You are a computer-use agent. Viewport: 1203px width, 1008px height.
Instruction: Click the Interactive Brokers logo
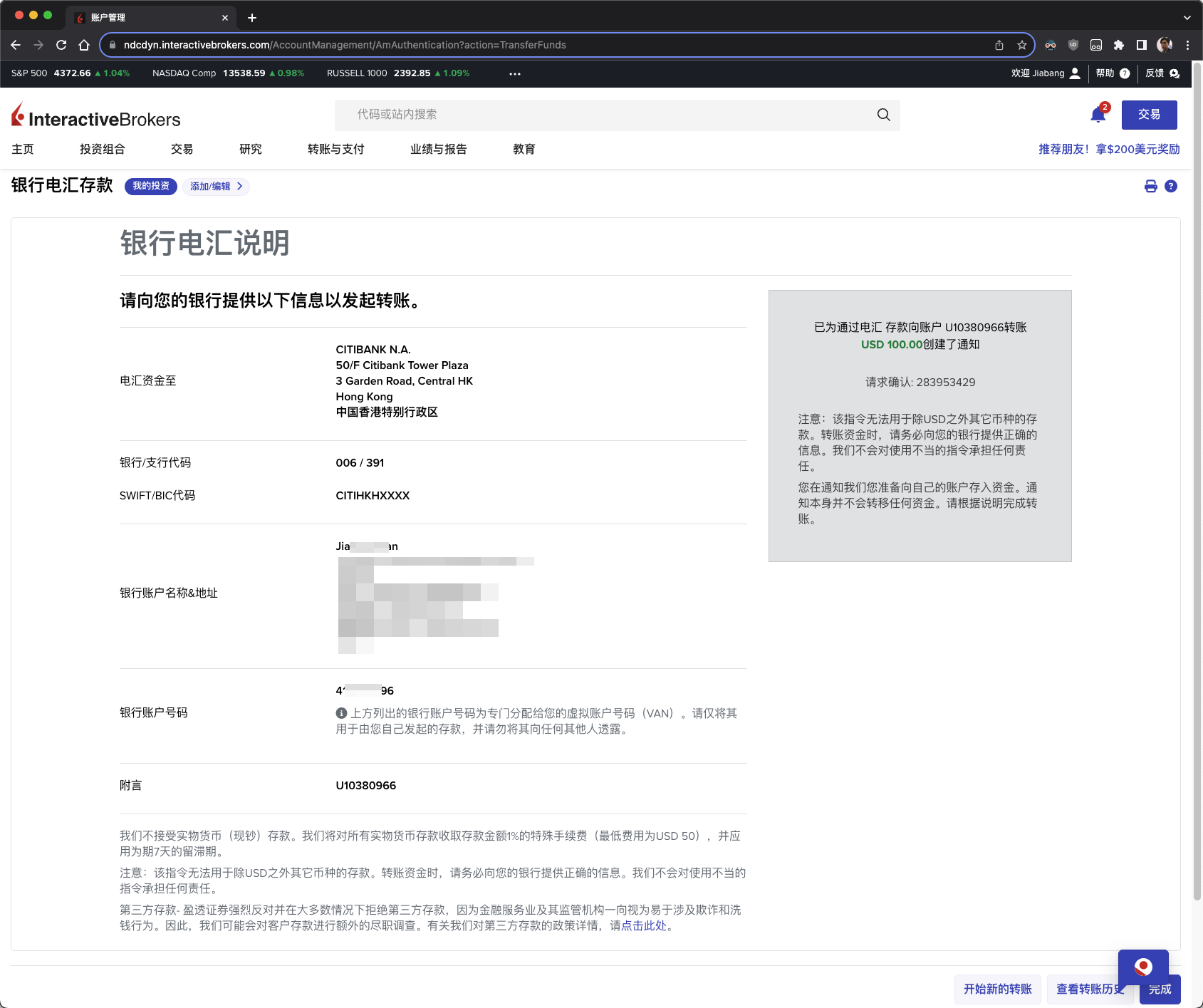(x=96, y=116)
